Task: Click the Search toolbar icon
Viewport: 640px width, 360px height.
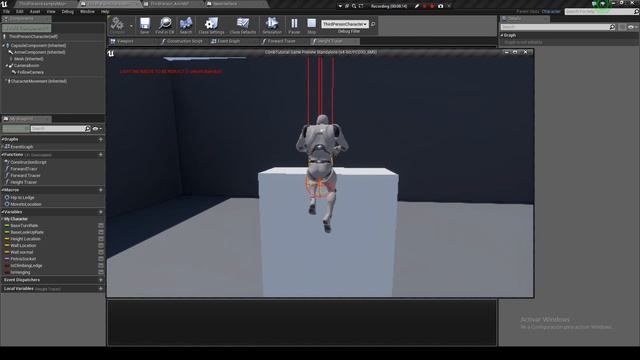Action: pyautogui.click(x=186, y=25)
